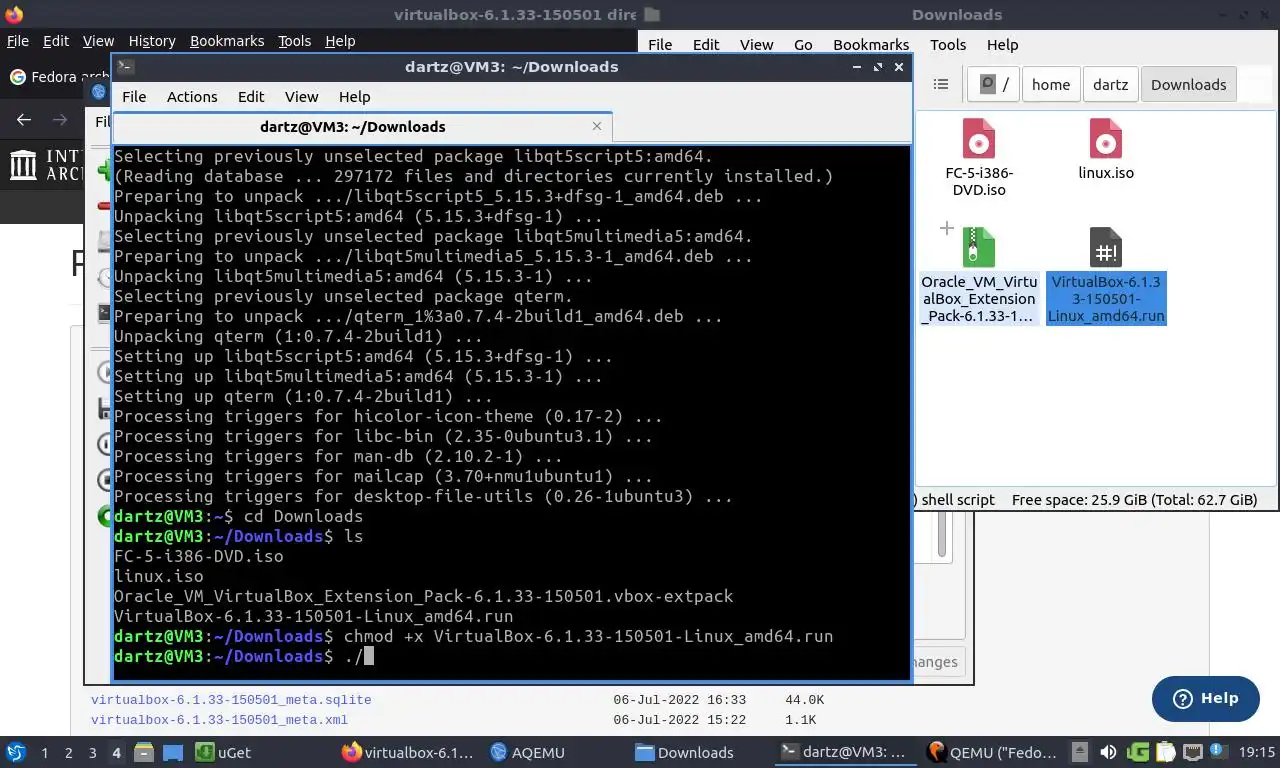This screenshot has width=1280, height=768.
Task: Click the Firefox logo in the title bar
Action: pos(14,14)
